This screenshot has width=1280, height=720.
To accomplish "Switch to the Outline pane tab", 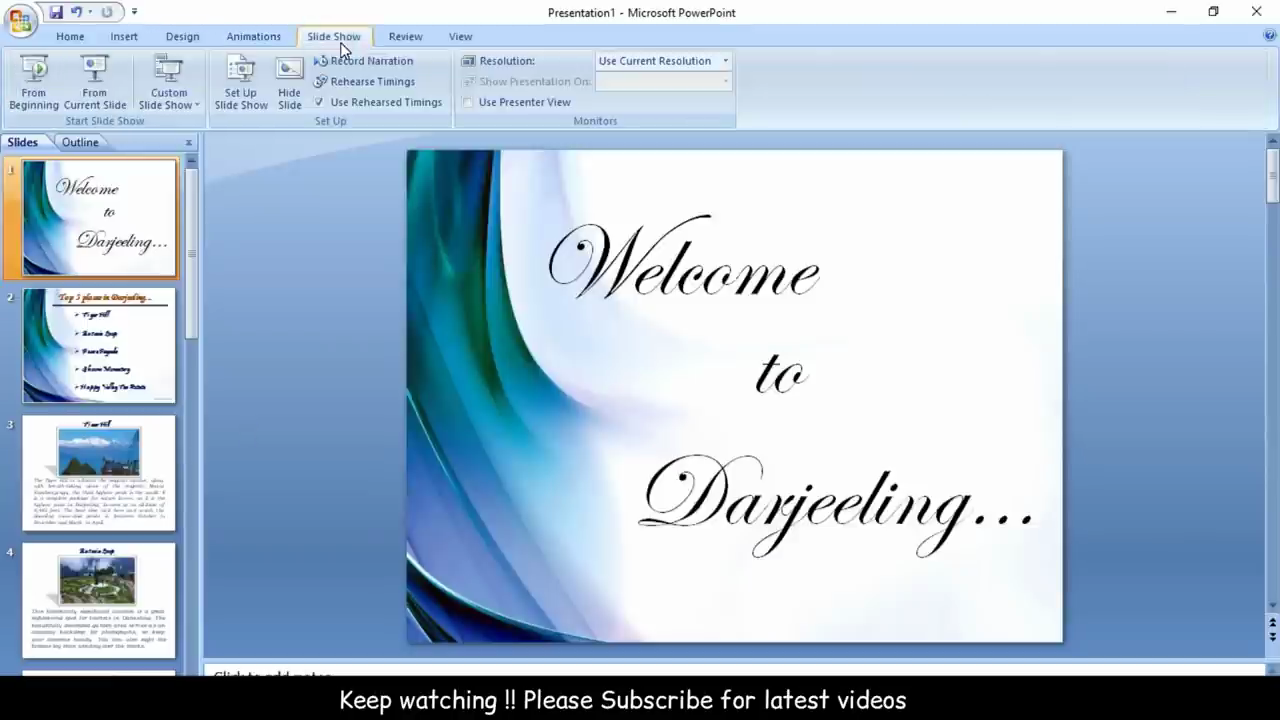I will point(80,143).
